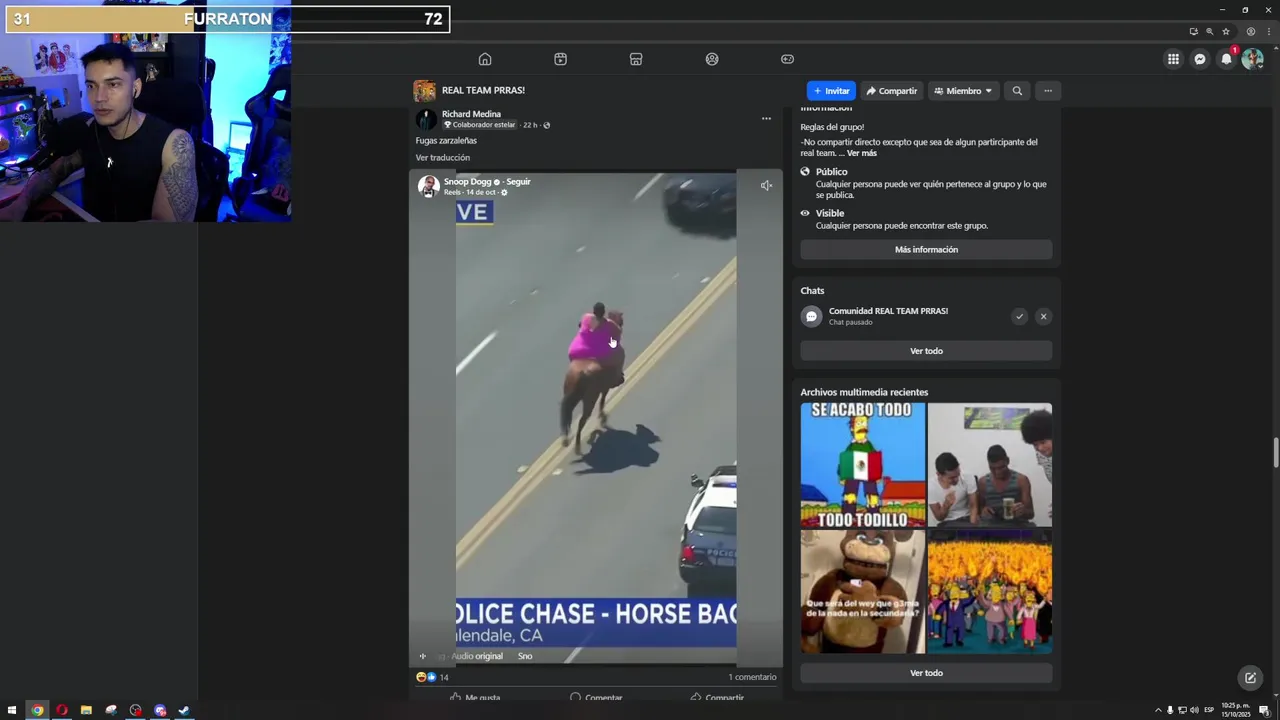The height and width of the screenshot is (720, 1280).
Task: Open the Audio original label on reel
Action: (x=477, y=656)
